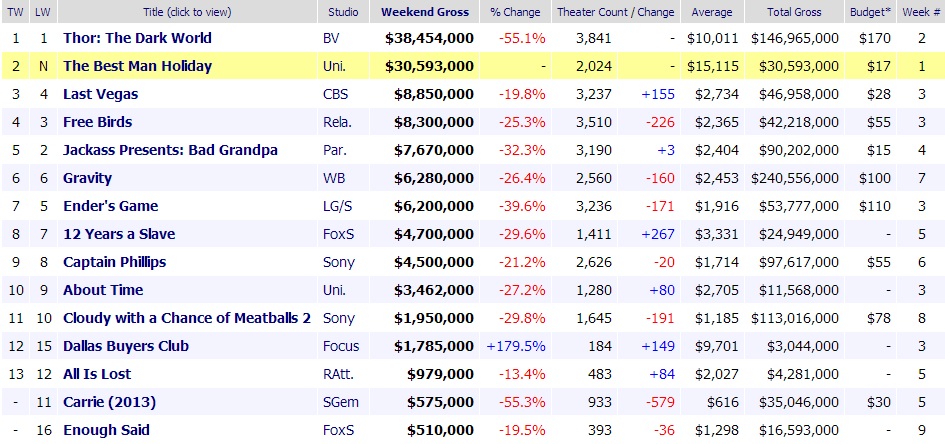This screenshot has width=945, height=444.
Task: Open Ender's Game title link
Action: 110,206
